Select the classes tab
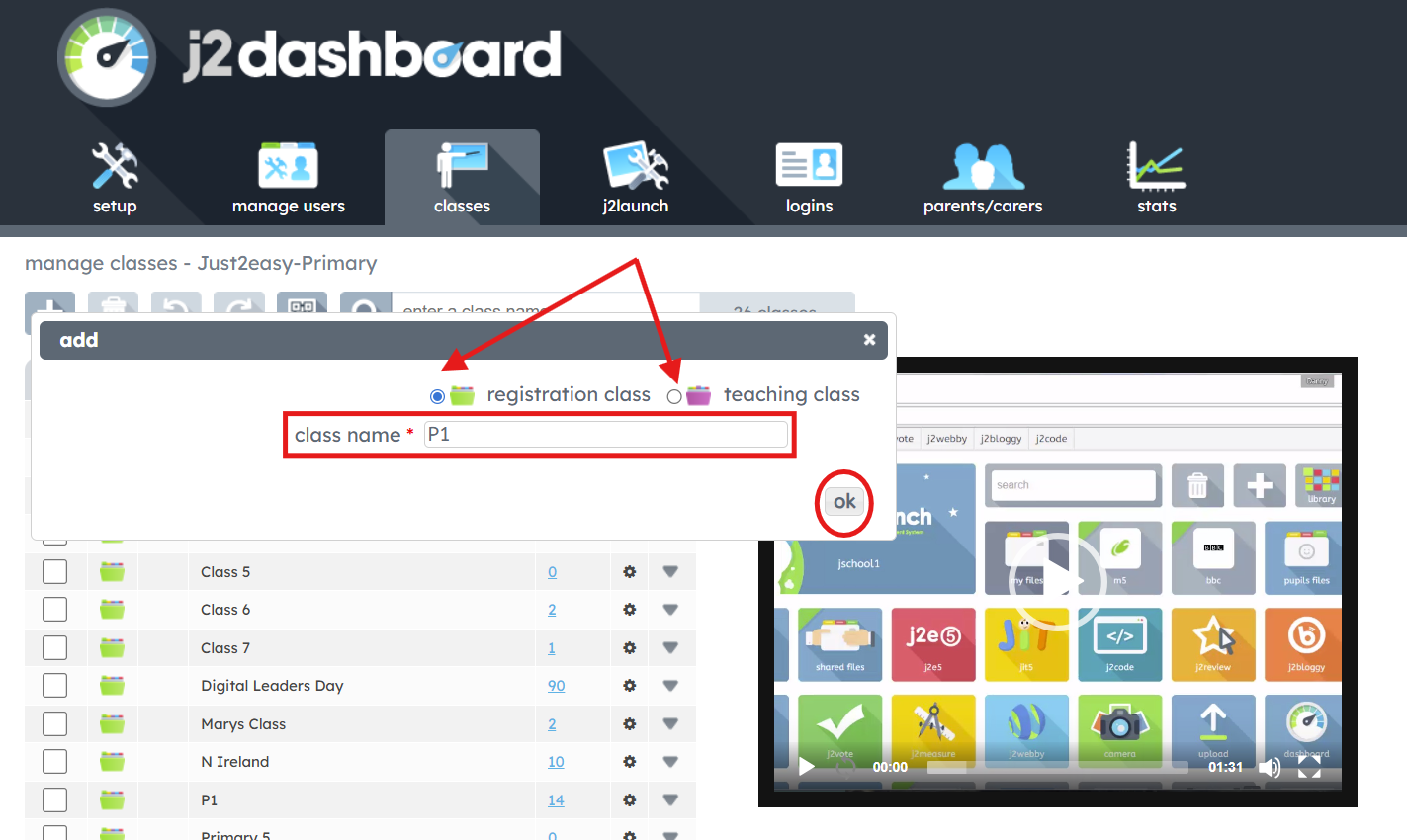Screen dimensions: 1407x840 (462, 178)
